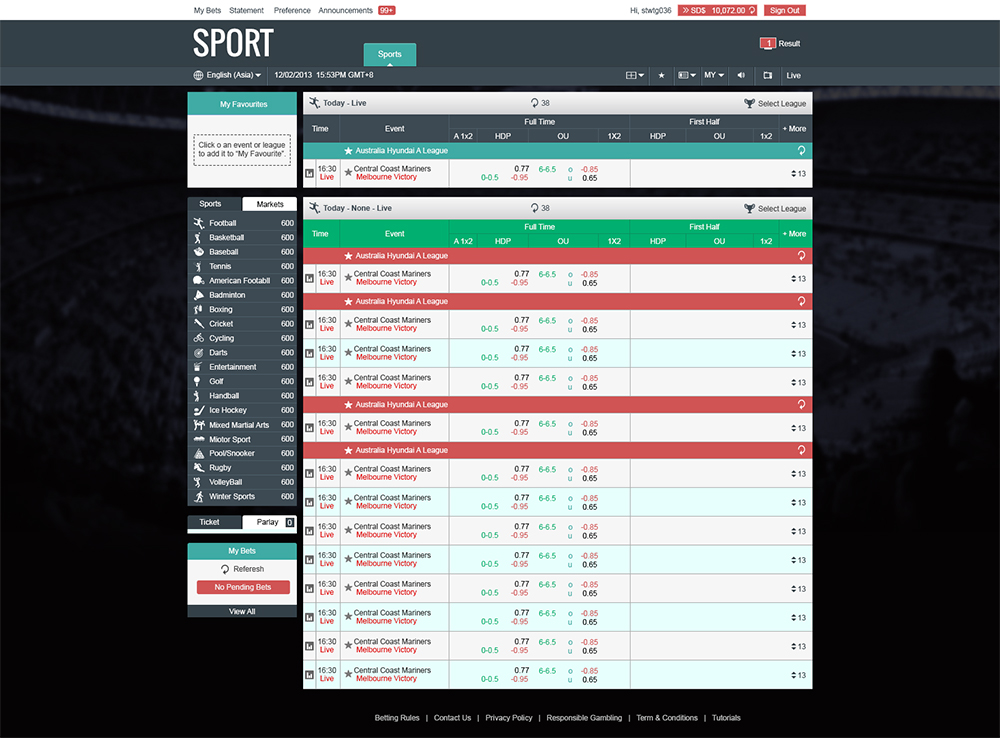Open the Betting Rules footer link

[397, 718]
